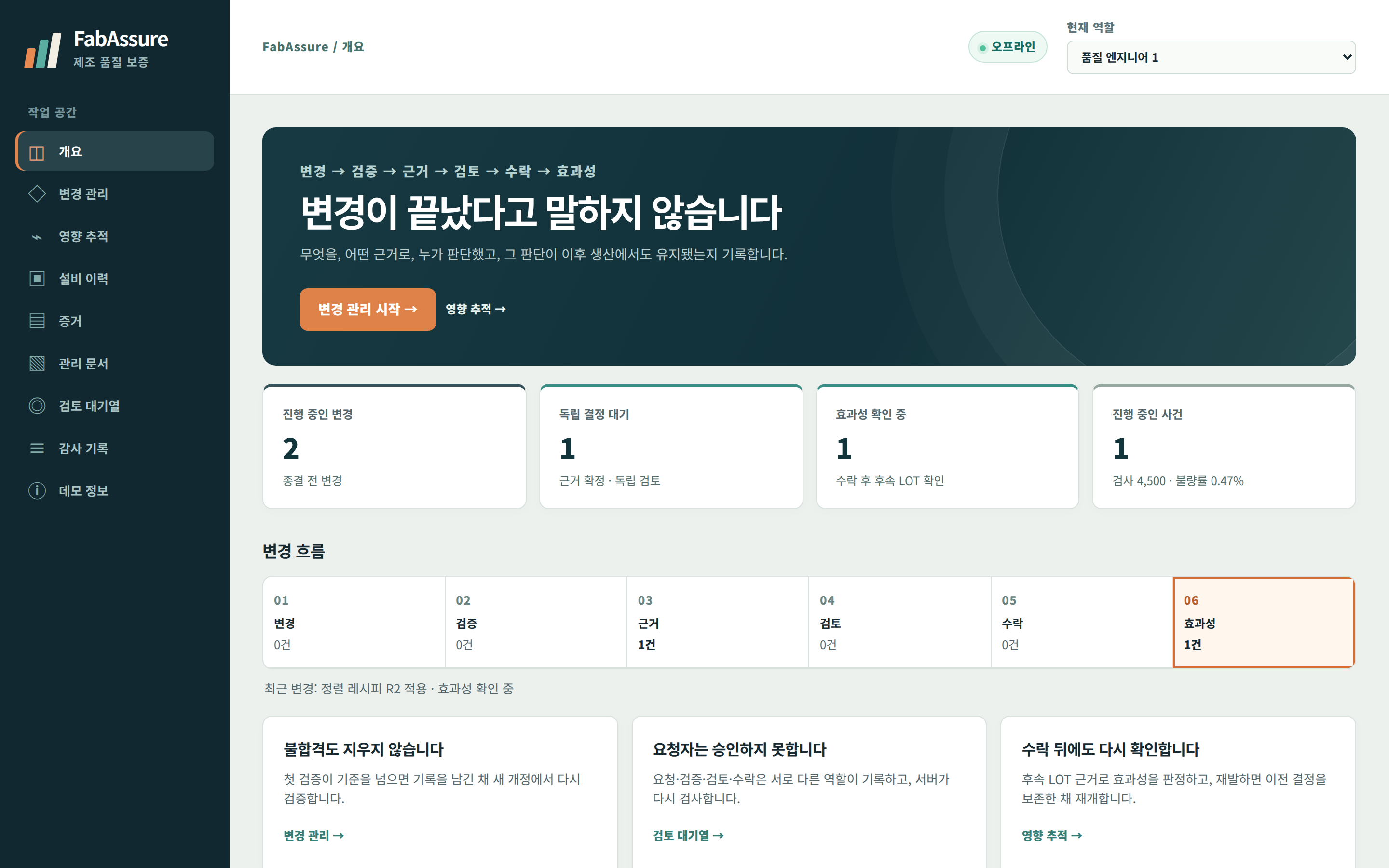Click the 설비 이력 square icon
The height and width of the screenshot is (868, 1389).
[37, 279]
